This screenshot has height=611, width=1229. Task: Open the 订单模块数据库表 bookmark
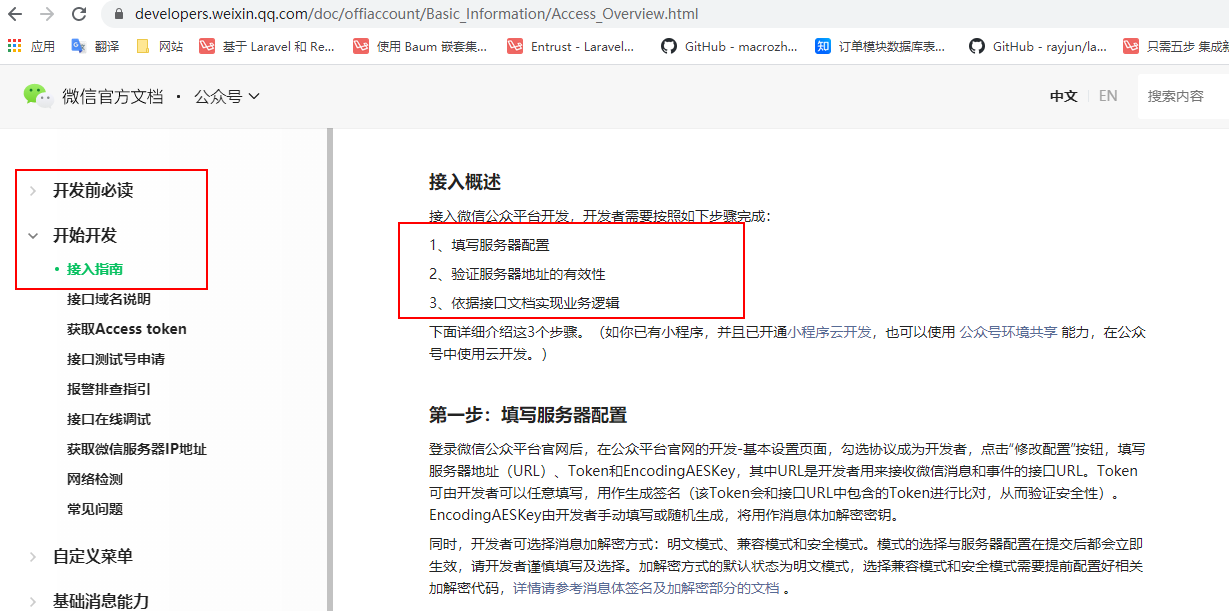click(x=880, y=46)
